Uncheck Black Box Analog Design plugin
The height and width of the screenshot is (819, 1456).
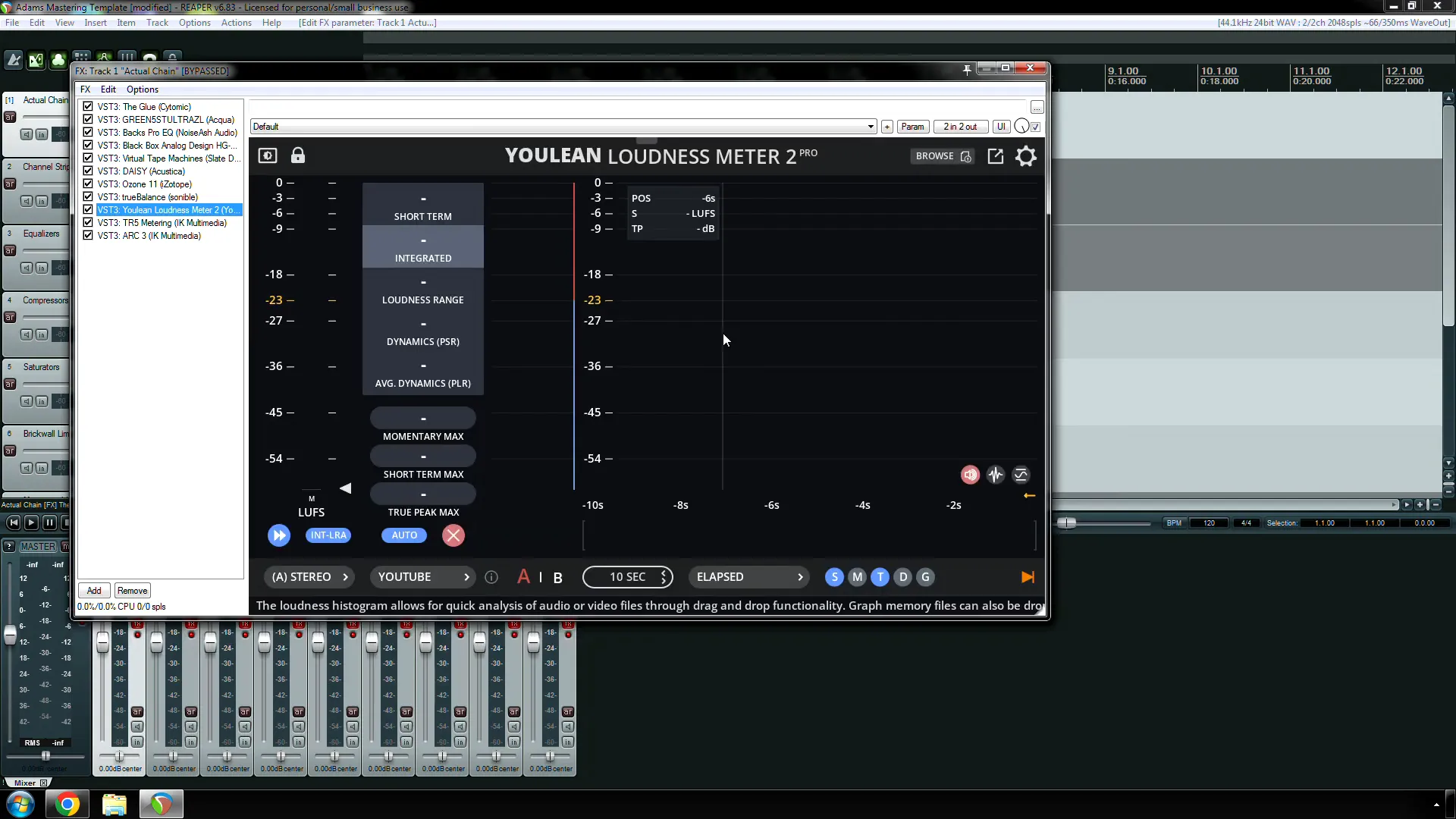(x=88, y=146)
